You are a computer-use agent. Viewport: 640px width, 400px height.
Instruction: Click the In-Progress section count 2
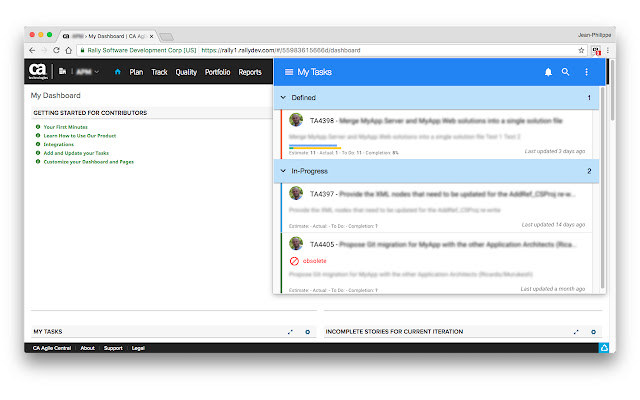pyautogui.click(x=589, y=171)
